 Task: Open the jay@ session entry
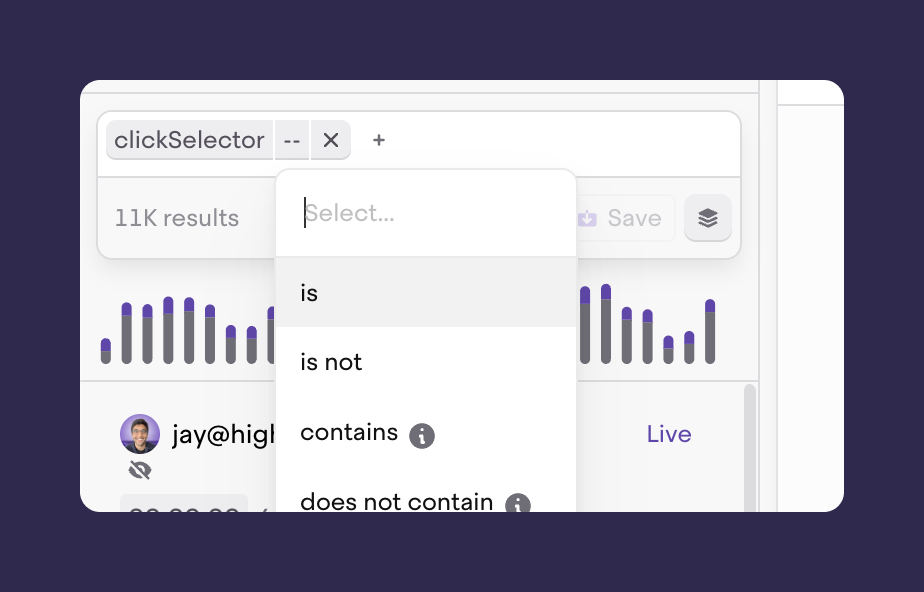pos(222,434)
